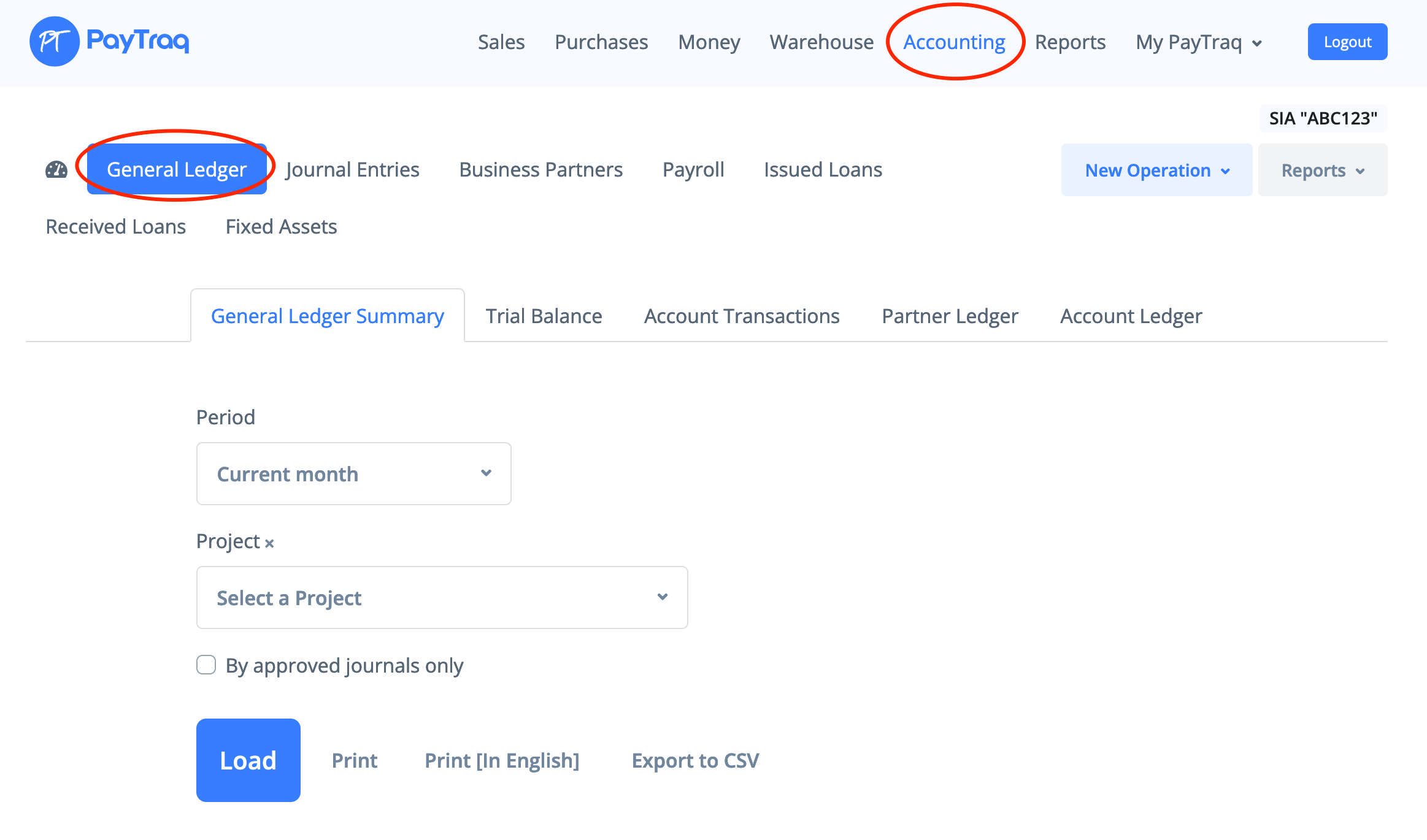Switch to the Trial Balance tab
Viewport: 1427px width, 840px height.
(x=544, y=316)
